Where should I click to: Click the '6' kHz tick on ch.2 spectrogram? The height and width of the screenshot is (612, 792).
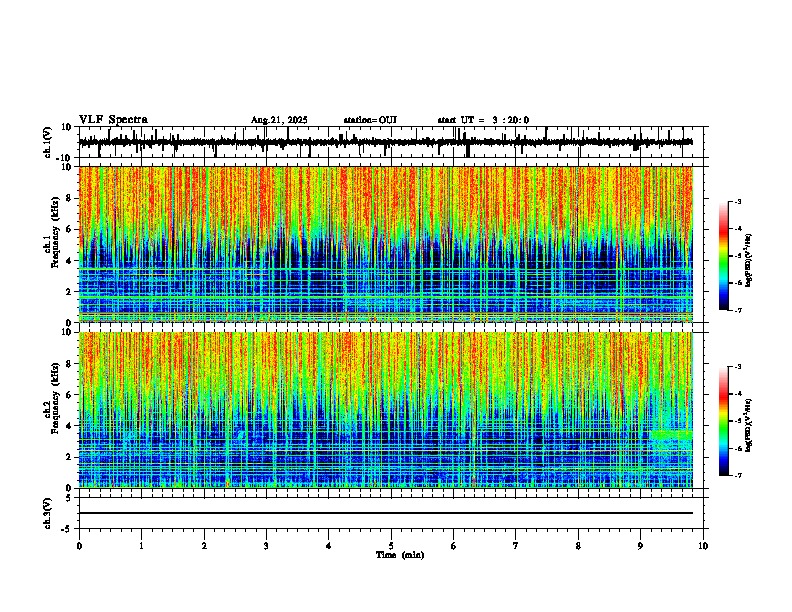pyautogui.click(x=70, y=395)
